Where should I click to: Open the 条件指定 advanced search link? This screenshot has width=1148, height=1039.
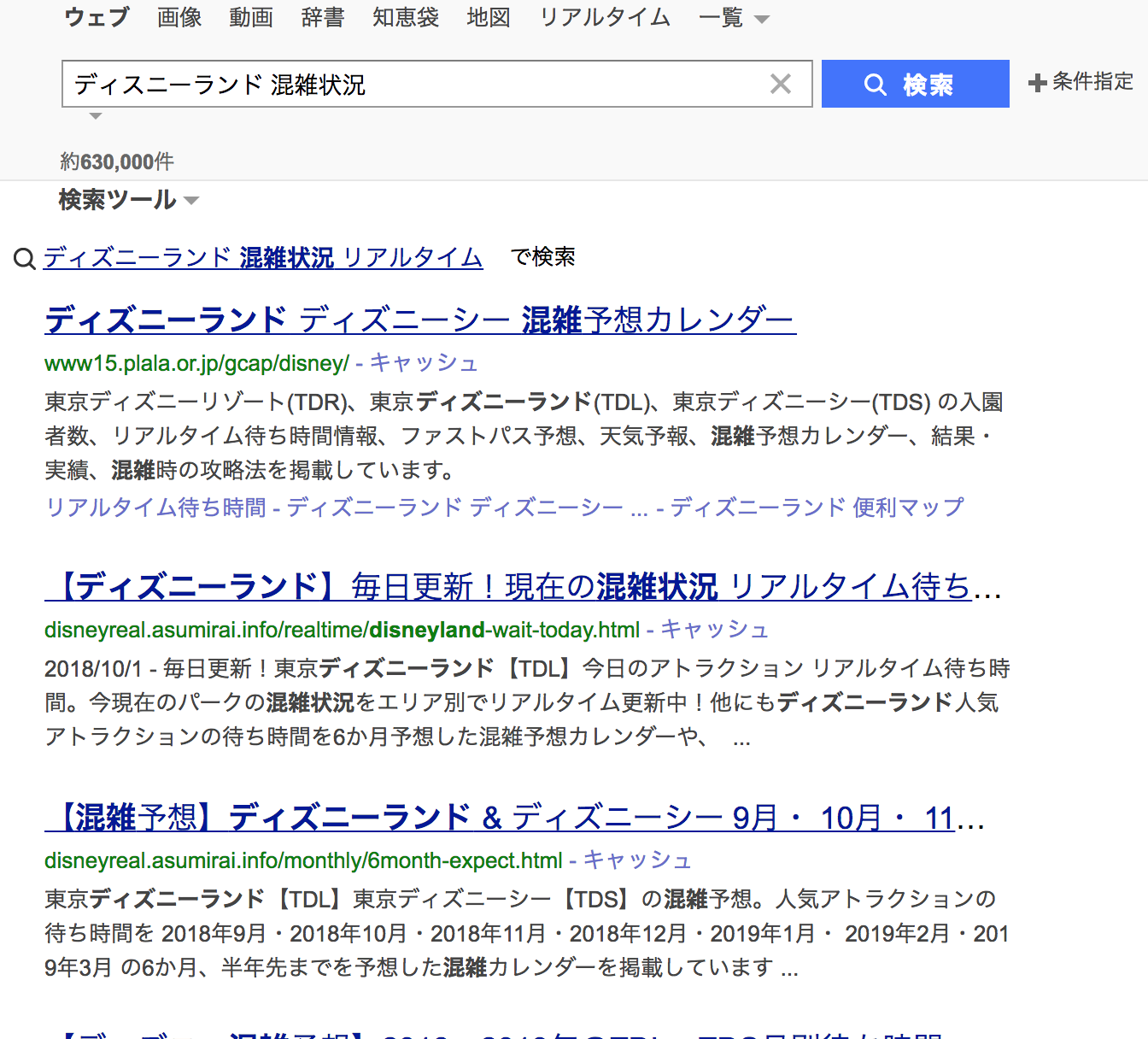[x=1092, y=82]
